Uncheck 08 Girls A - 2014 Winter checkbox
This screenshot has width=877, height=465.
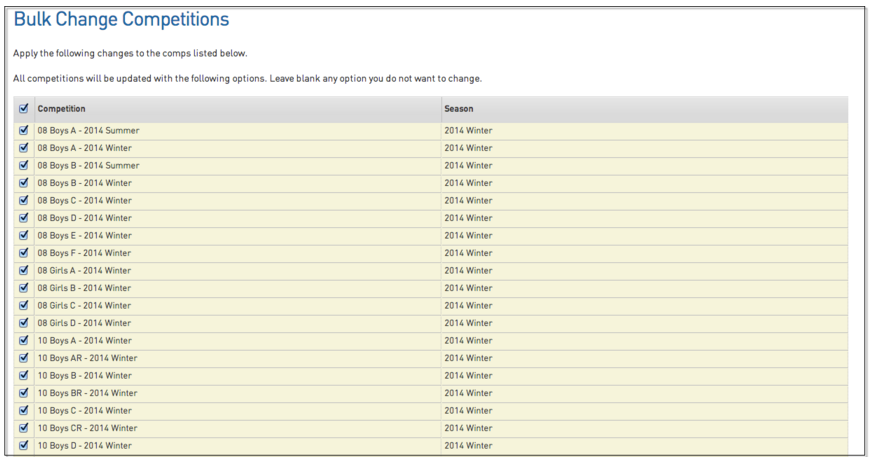click(23, 270)
